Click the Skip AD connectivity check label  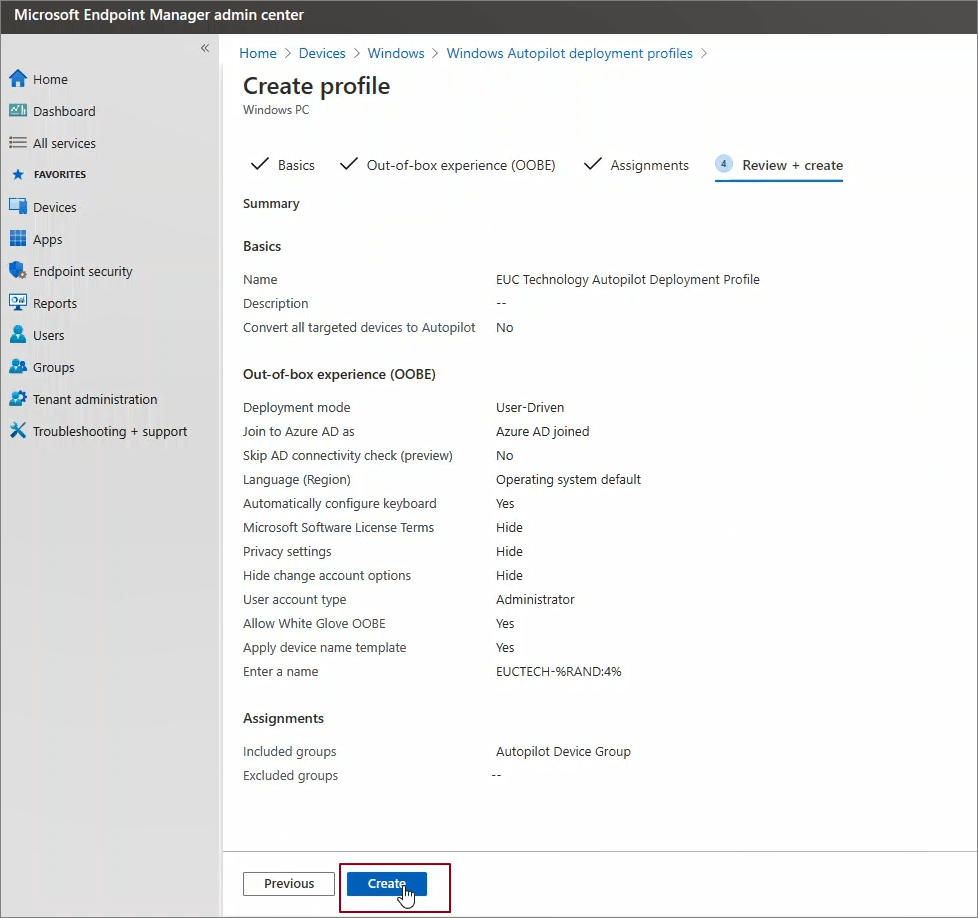[347, 455]
